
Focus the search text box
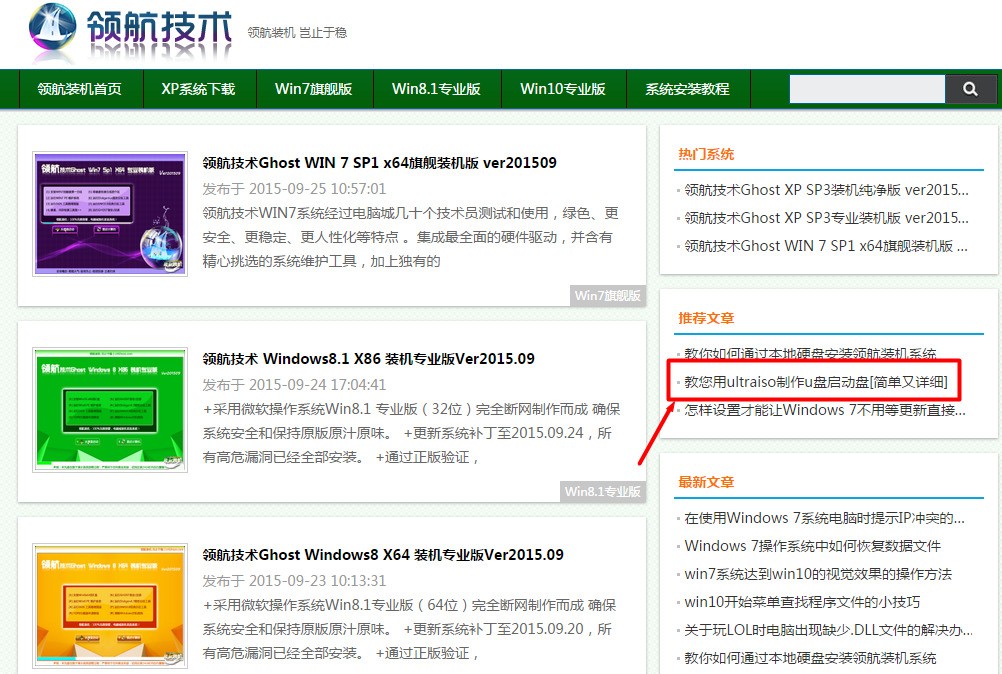[x=867, y=89]
